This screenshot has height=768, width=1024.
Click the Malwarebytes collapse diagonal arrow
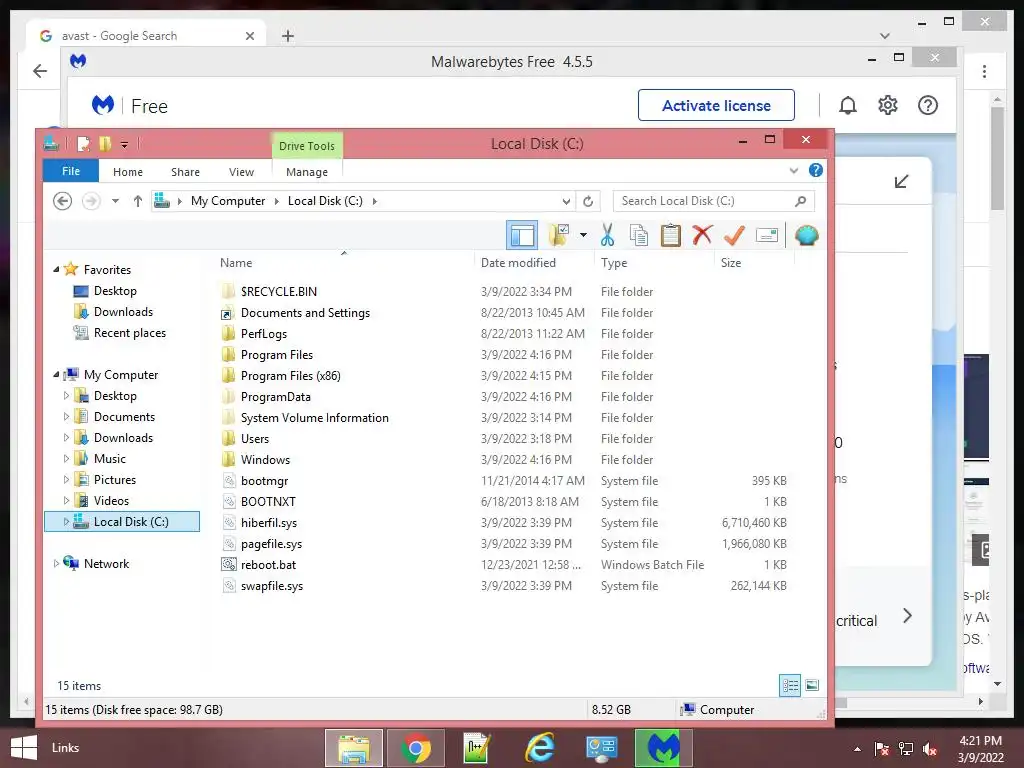(902, 182)
